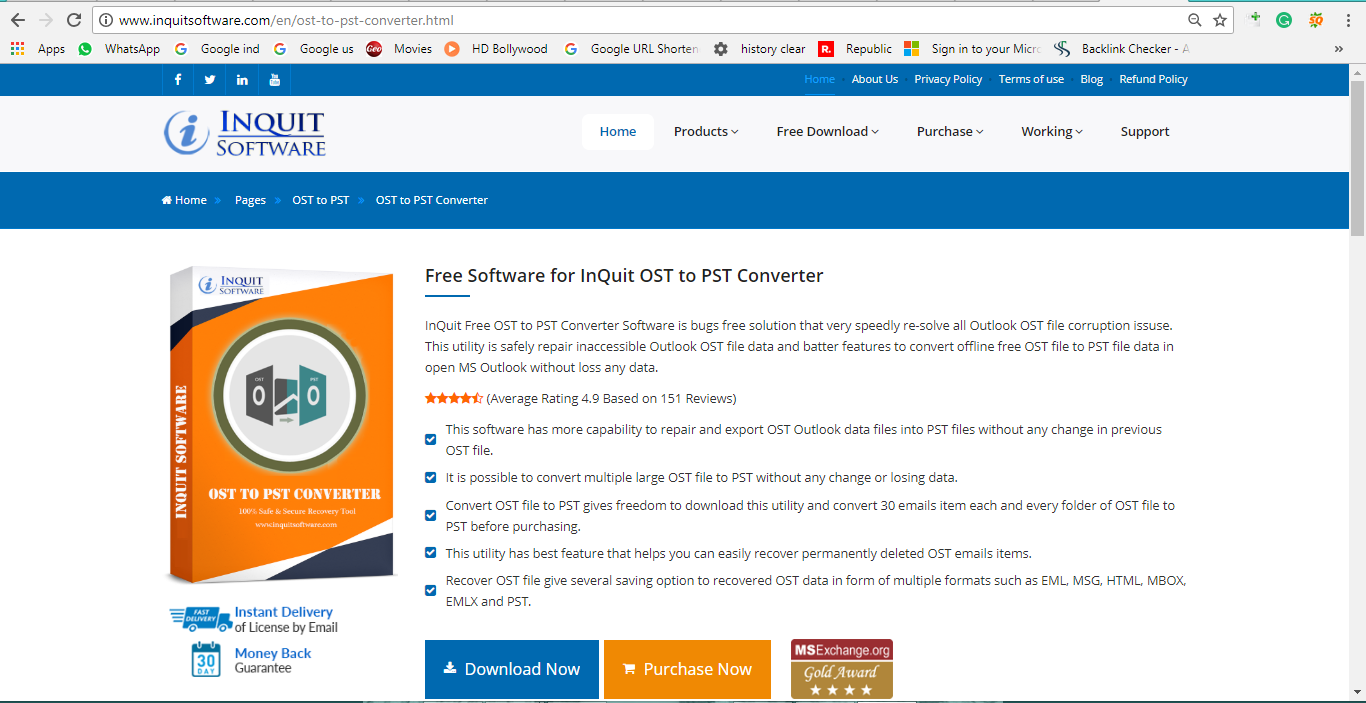Open the Grammarly extension icon
The width and height of the screenshot is (1366, 703).
coord(1284,20)
